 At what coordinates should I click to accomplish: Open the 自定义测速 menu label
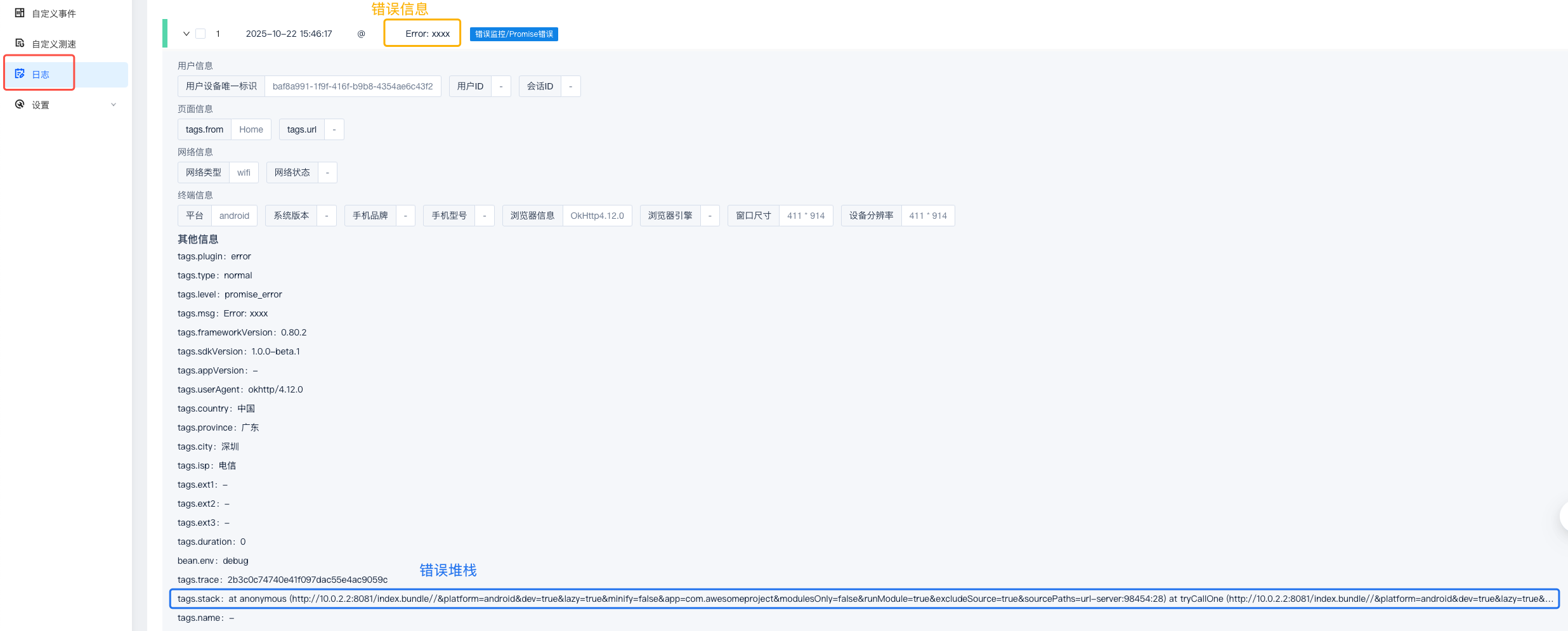coord(54,44)
